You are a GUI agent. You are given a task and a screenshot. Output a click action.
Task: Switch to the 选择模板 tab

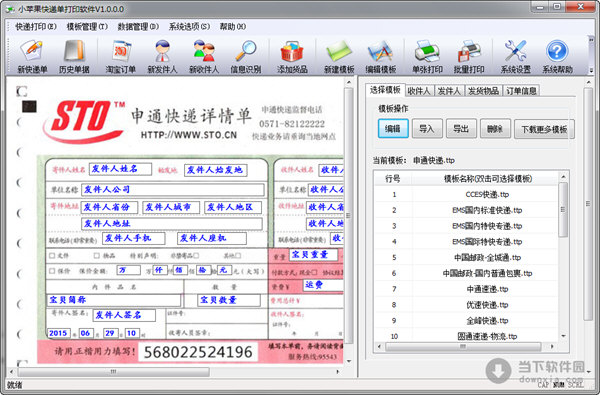coord(385,90)
